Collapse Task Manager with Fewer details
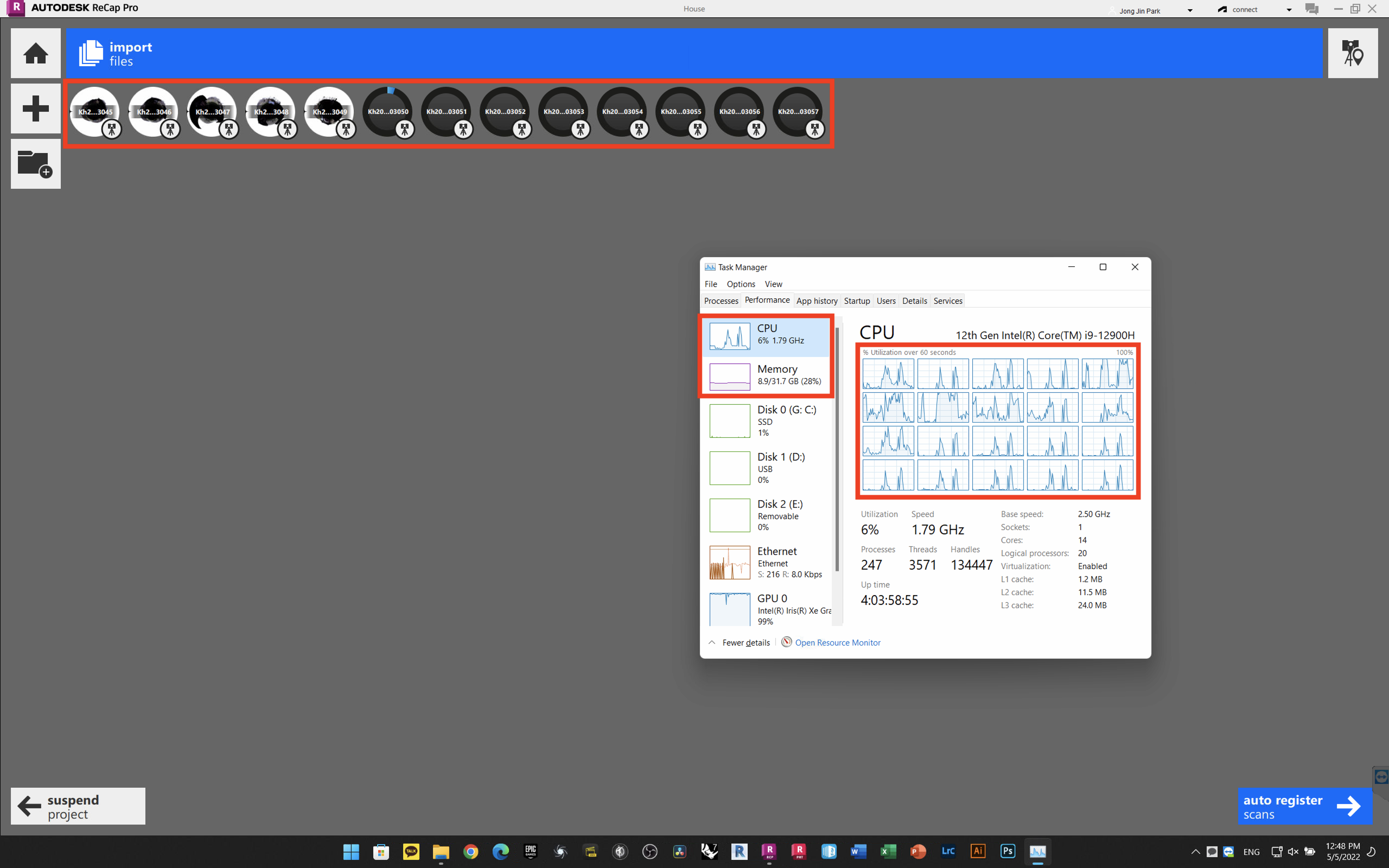 [745, 642]
